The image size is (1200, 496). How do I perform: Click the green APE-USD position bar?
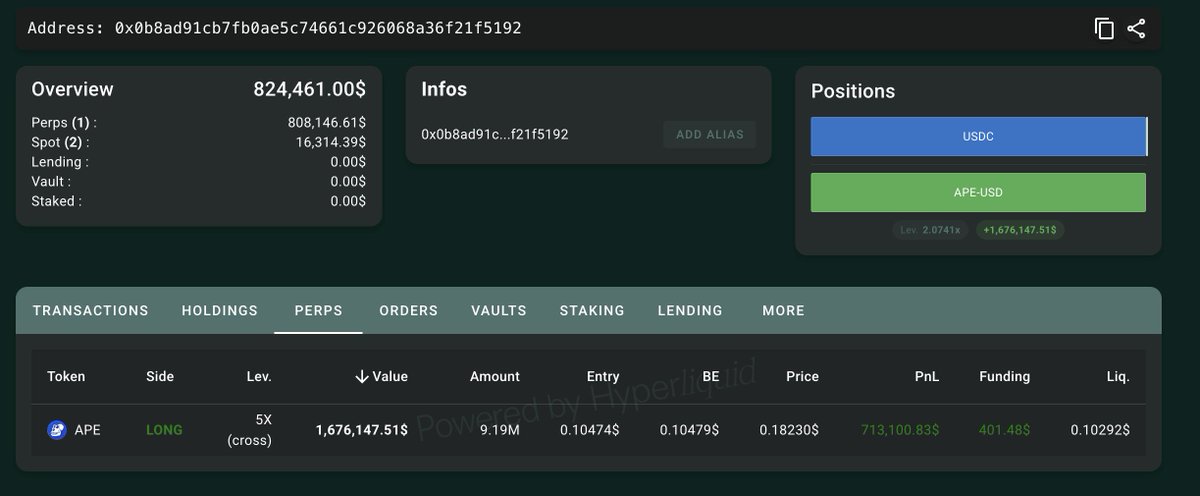[978, 192]
